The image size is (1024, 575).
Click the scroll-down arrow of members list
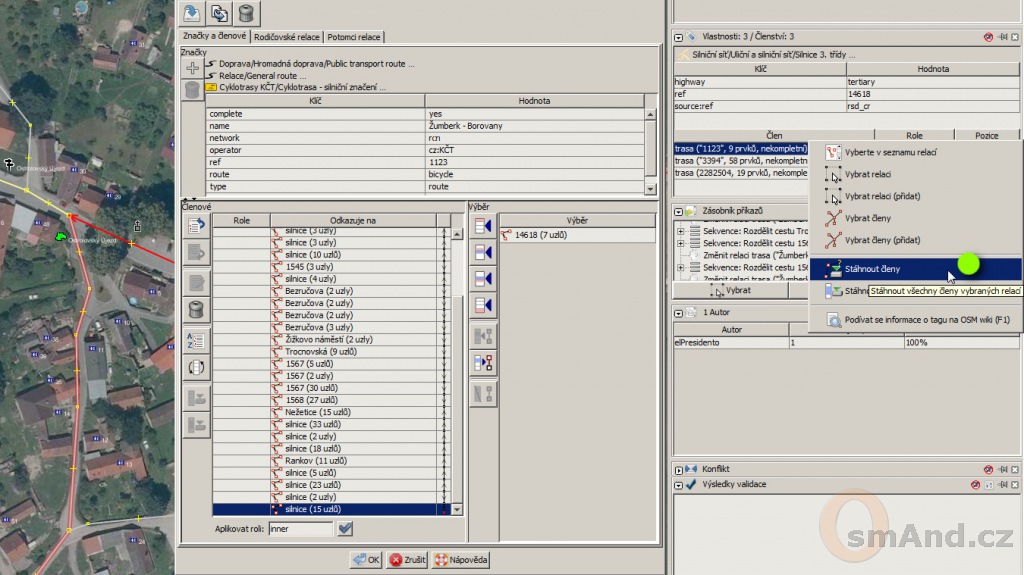pos(456,510)
